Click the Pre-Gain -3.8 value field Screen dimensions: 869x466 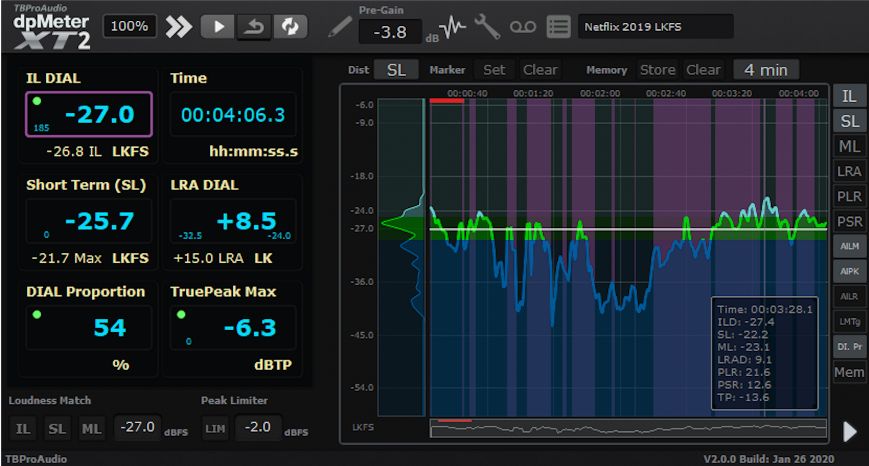[x=390, y=32]
